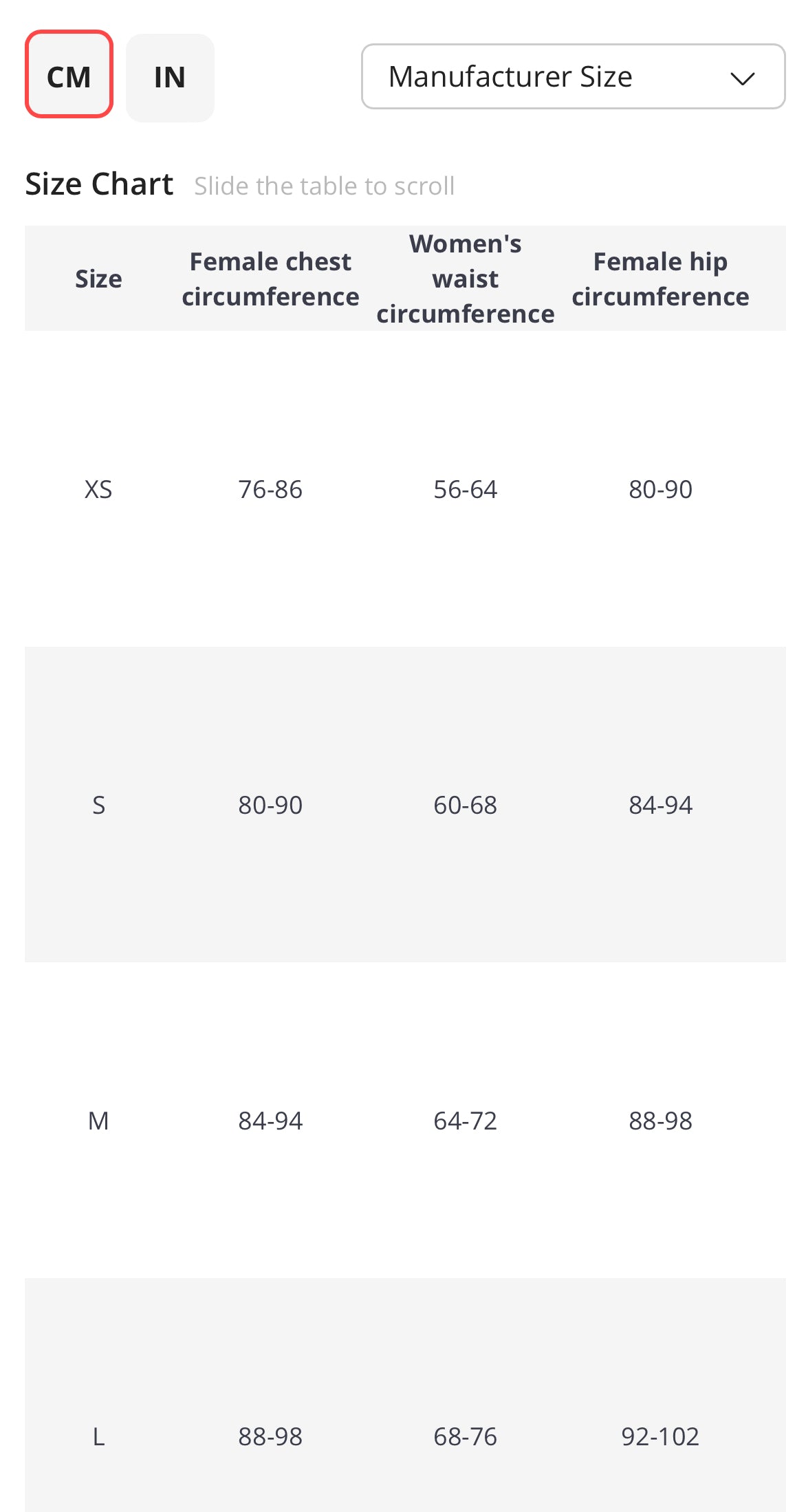The width and height of the screenshot is (795, 1512).
Task: Select the Female chest circumference header
Action: click(270, 279)
